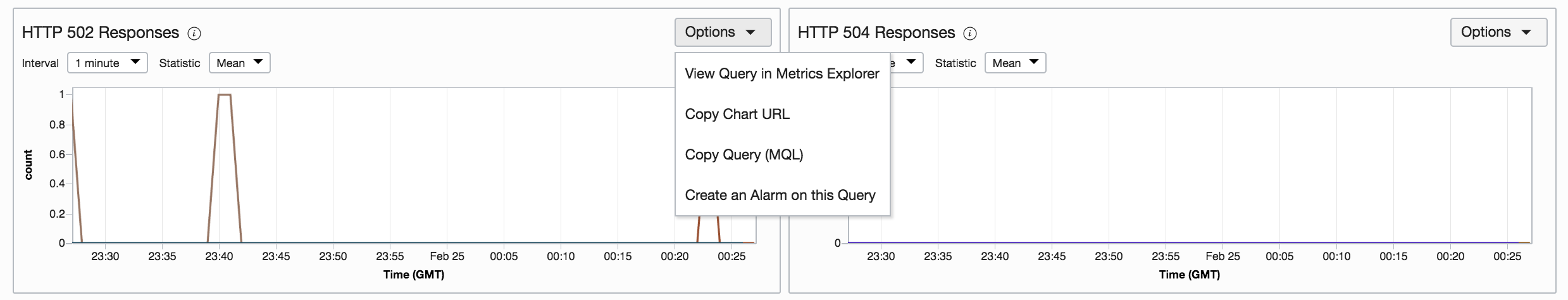Click info icon beside HTTP 502 Responses

(195, 34)
